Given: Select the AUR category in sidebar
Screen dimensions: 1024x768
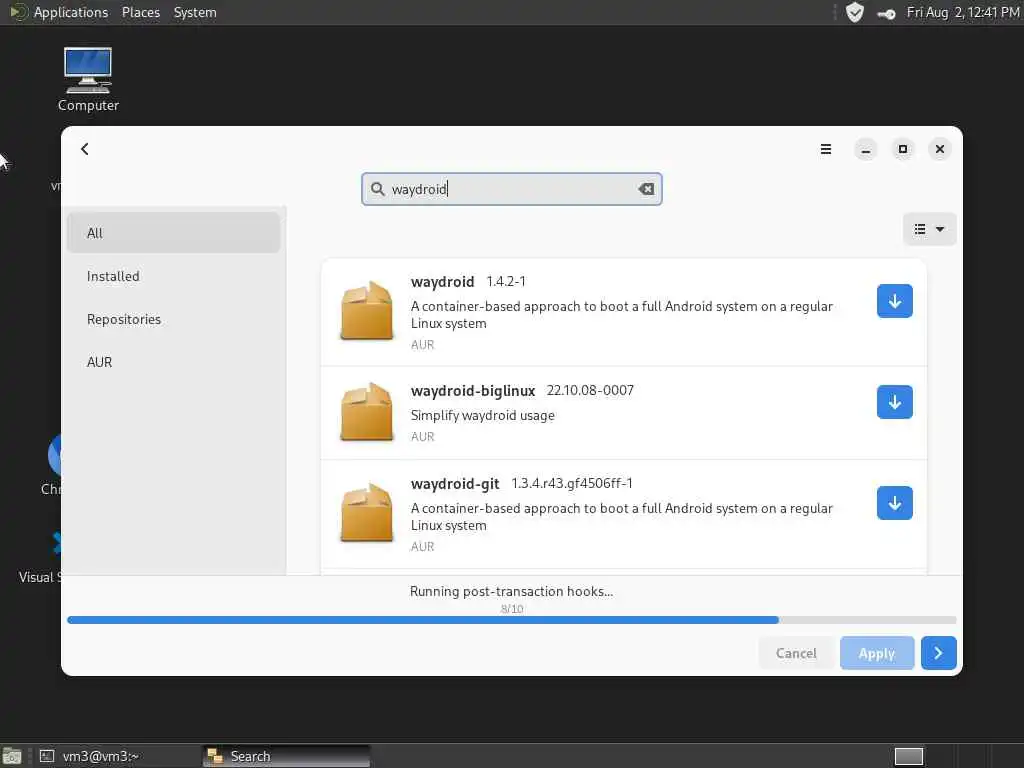Looking at the screenshot, I should pos(174,362).
